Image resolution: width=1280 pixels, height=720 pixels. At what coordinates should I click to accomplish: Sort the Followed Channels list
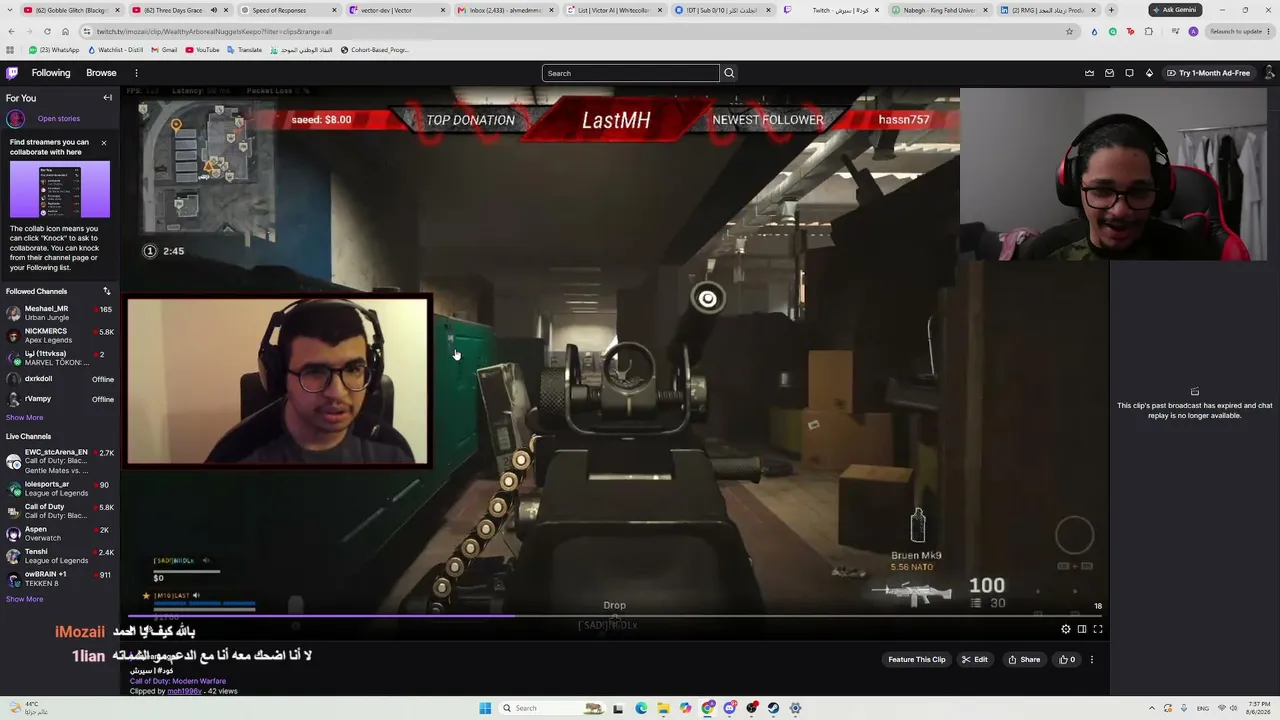point(107,291)
